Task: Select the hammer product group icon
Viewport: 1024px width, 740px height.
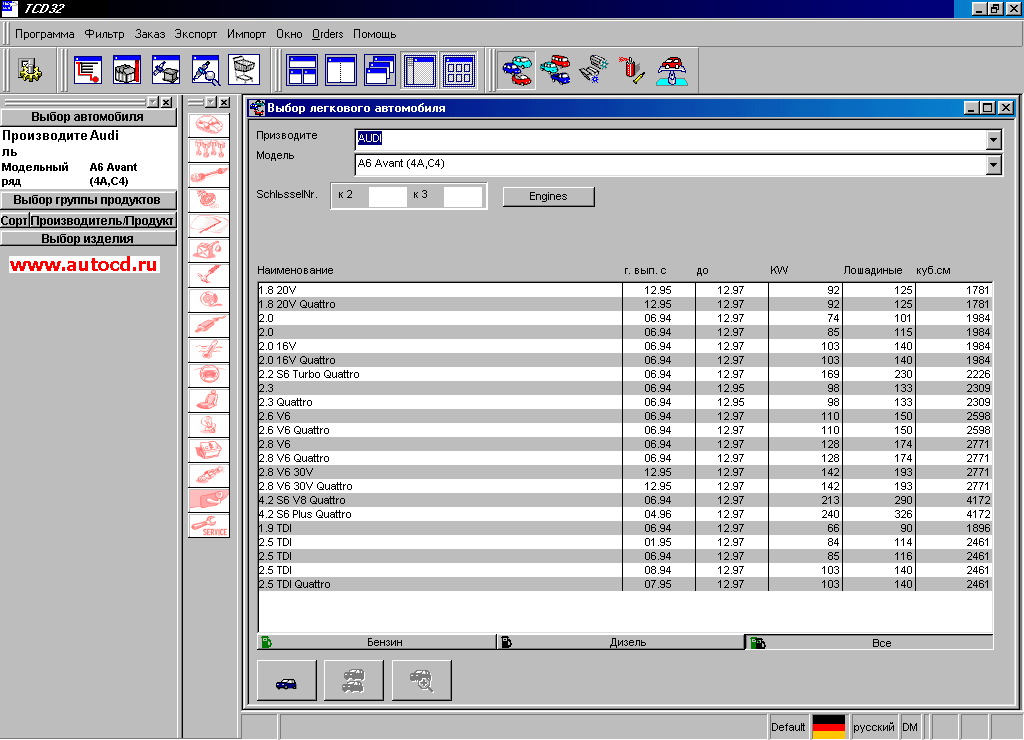Action: click(x=209, y=275)
